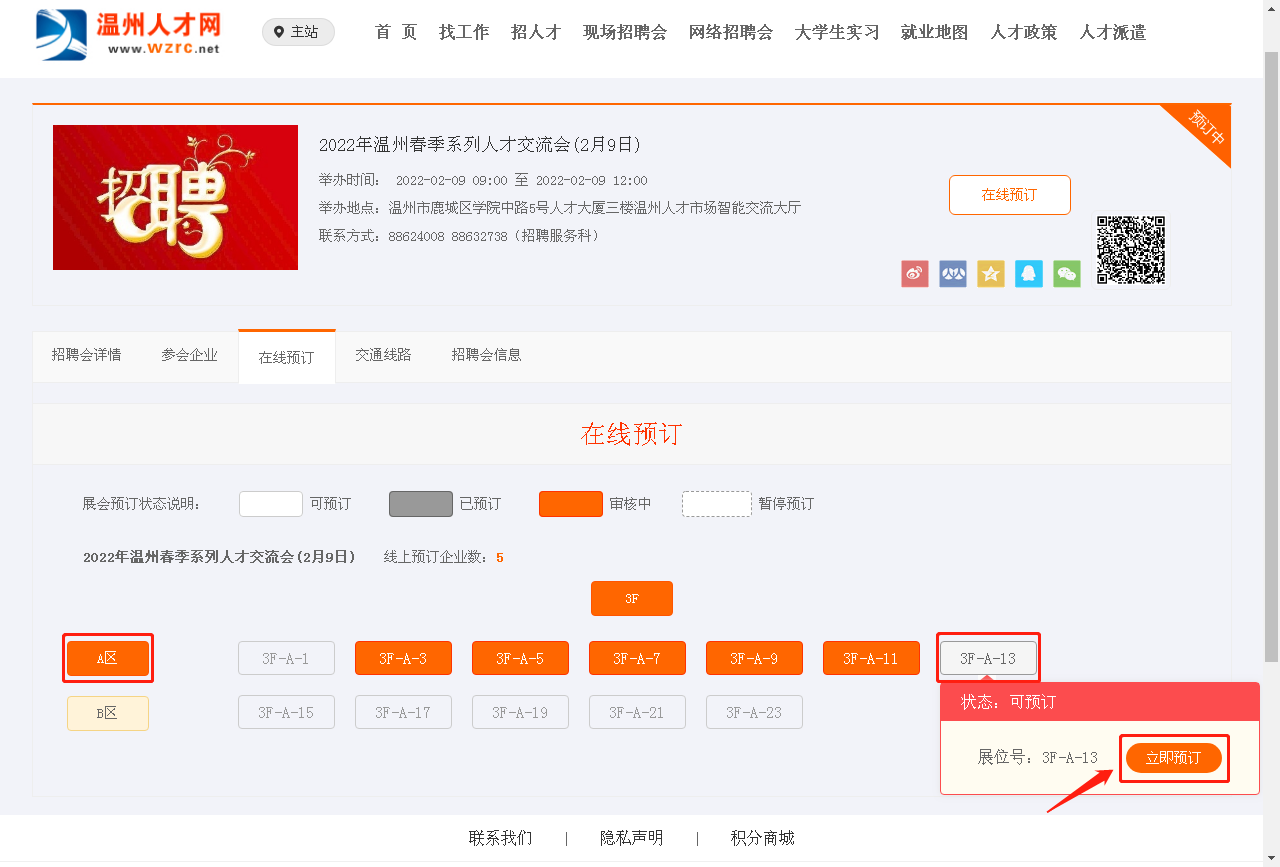Select the 3F floor button
Viewport: 1280px width, 867px height.
631,599
